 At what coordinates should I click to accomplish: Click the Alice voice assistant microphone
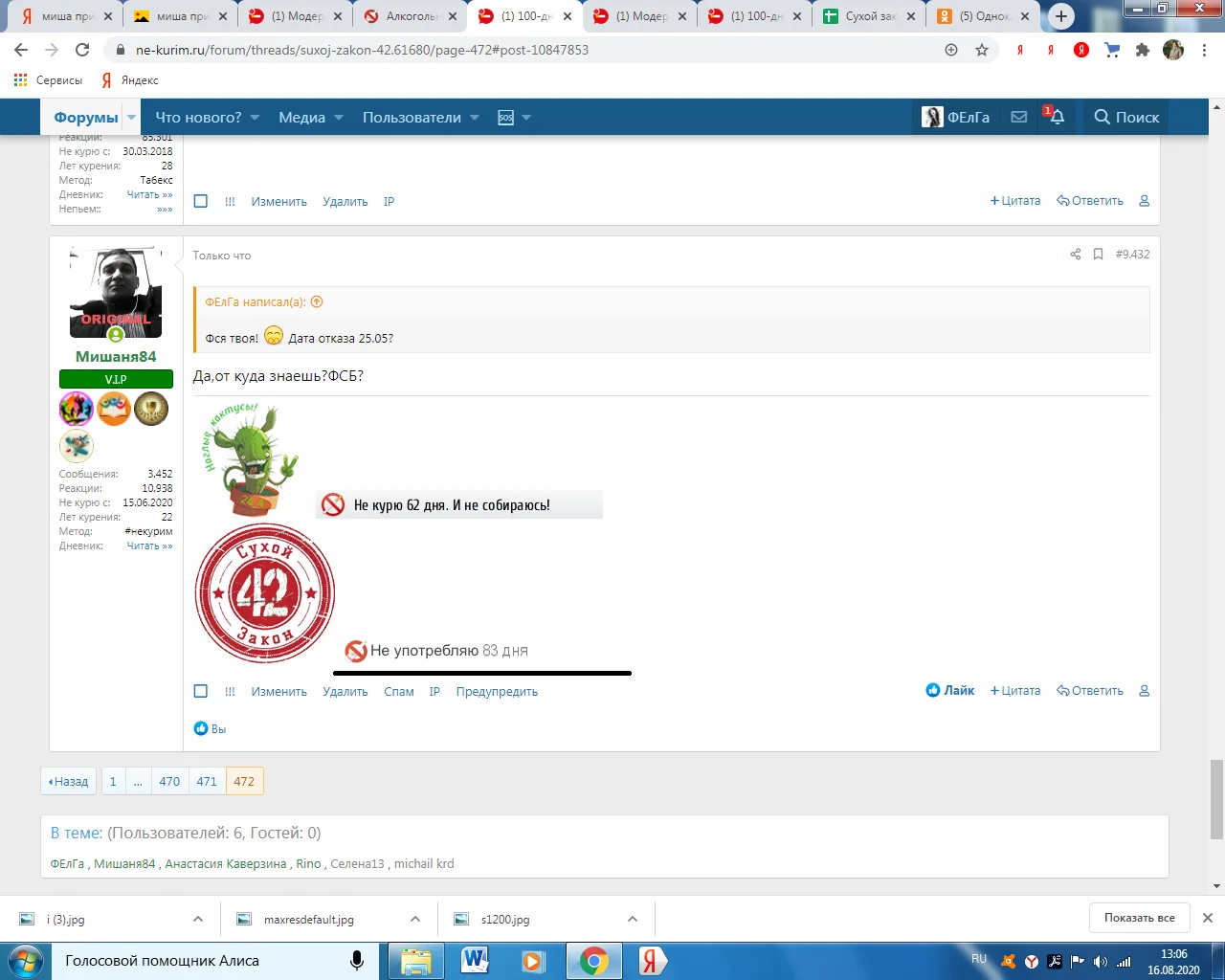pyautogui.click(x=357, y=961)
